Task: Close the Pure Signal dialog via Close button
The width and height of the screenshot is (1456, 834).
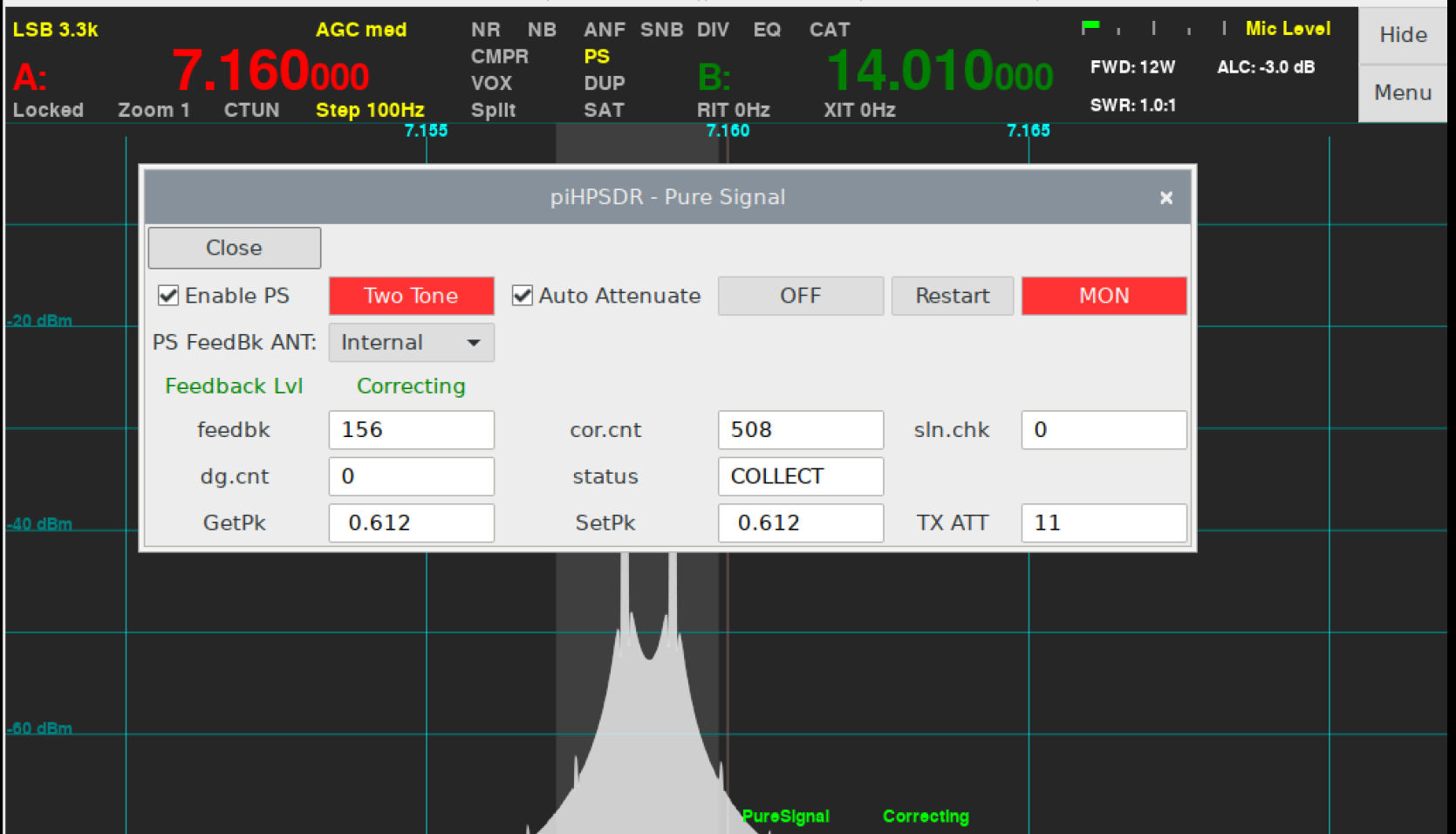Action: click(x=234, y=248)
